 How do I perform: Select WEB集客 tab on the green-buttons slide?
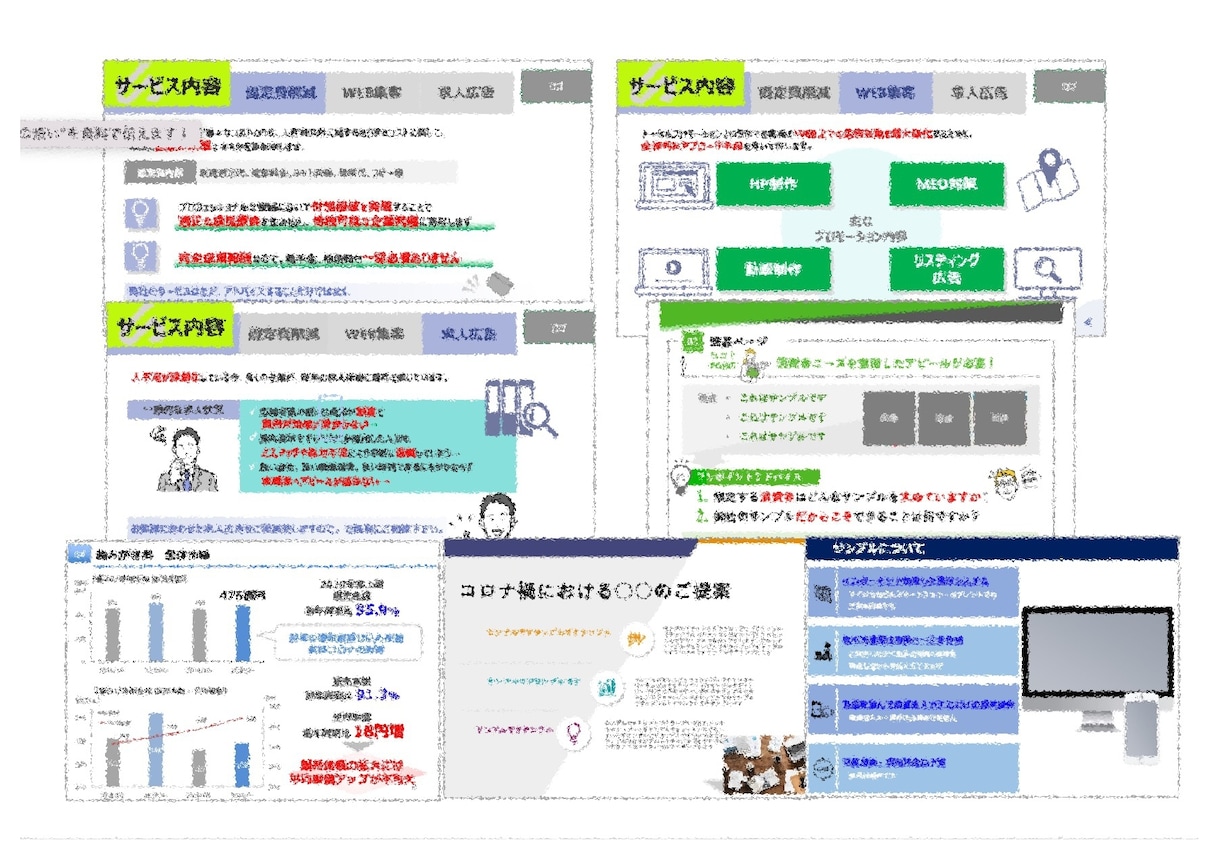(x=886, y=92)
